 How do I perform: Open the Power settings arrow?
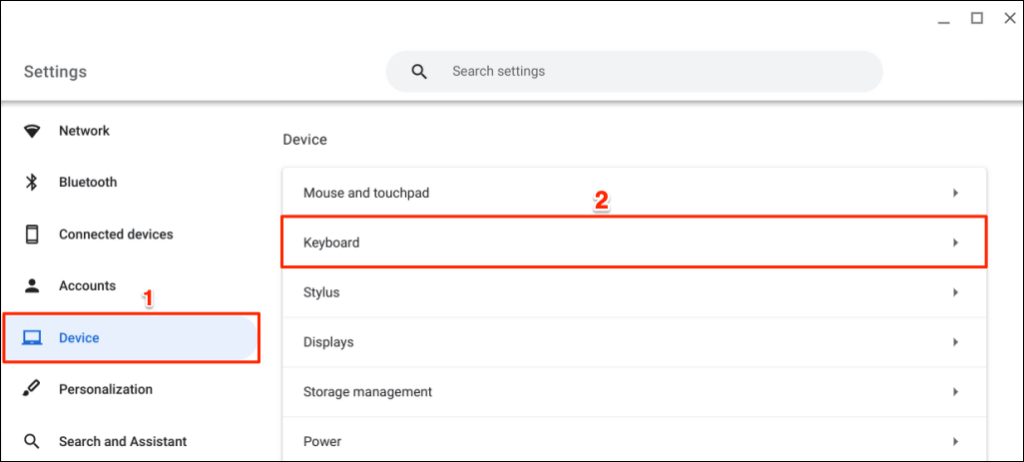[955, 441]
